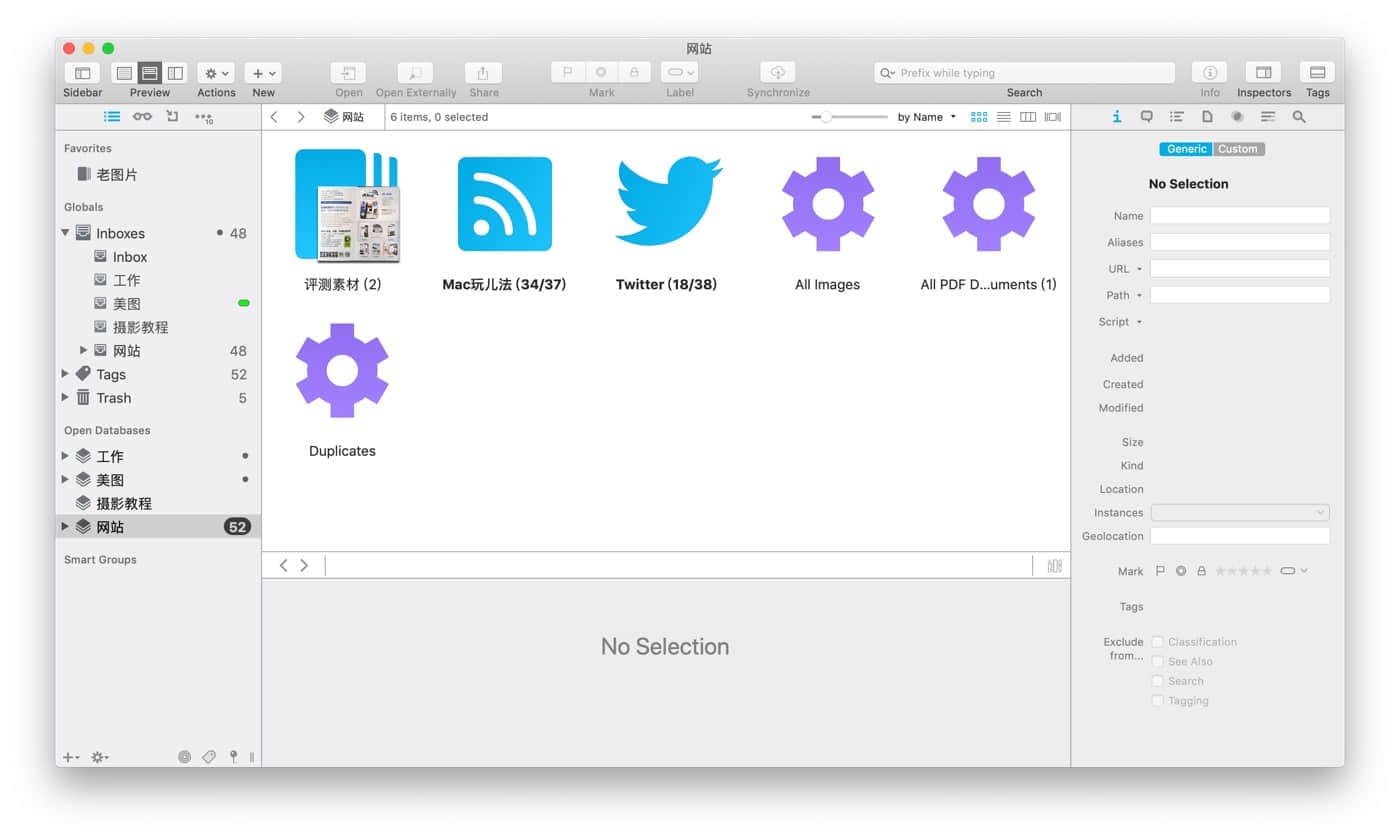The height and width of the screenshot is (840, 1400).
Task: Click the New toolbar button
Action: click(x=263, y=73)
